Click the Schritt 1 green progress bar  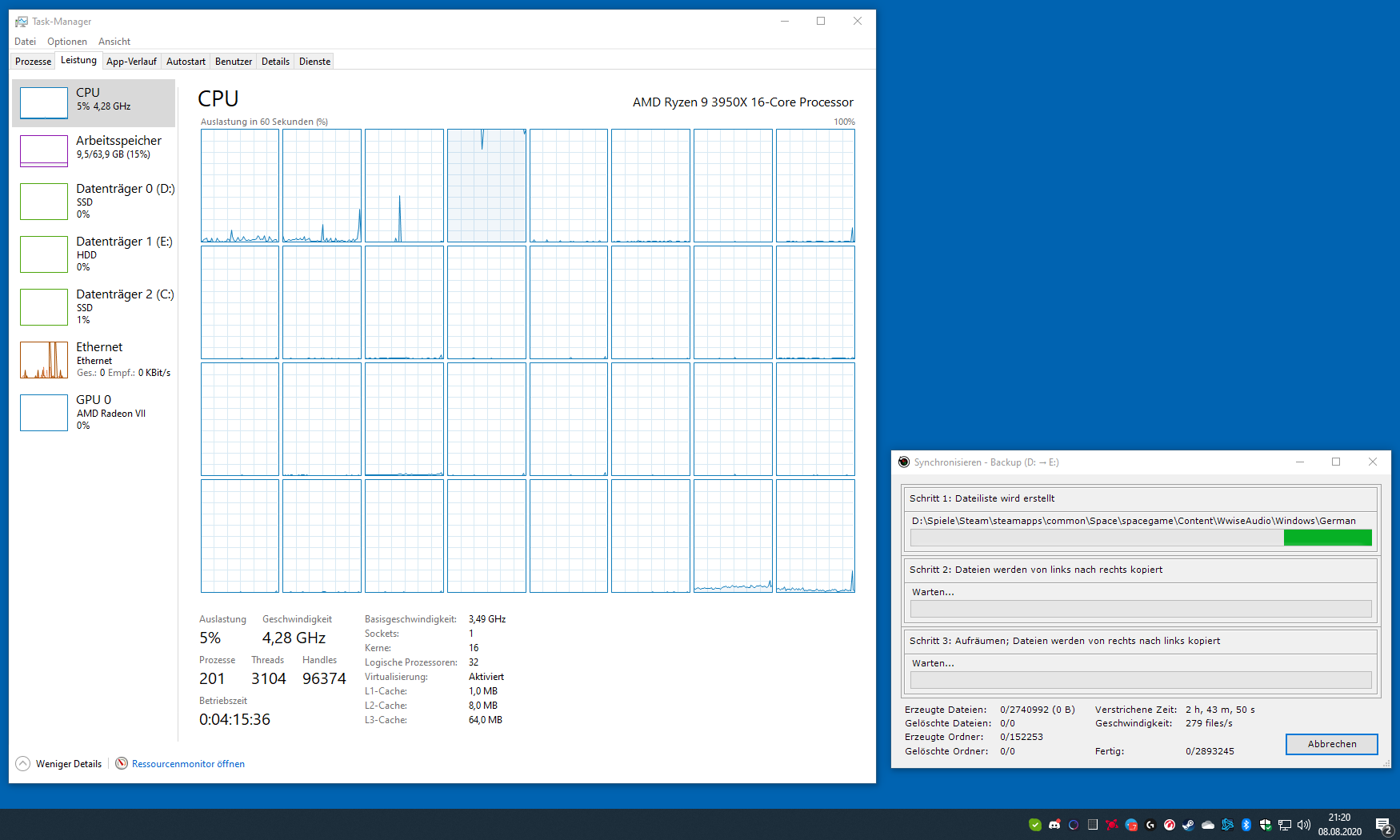pyautogui.click(x=1141, y=538)
